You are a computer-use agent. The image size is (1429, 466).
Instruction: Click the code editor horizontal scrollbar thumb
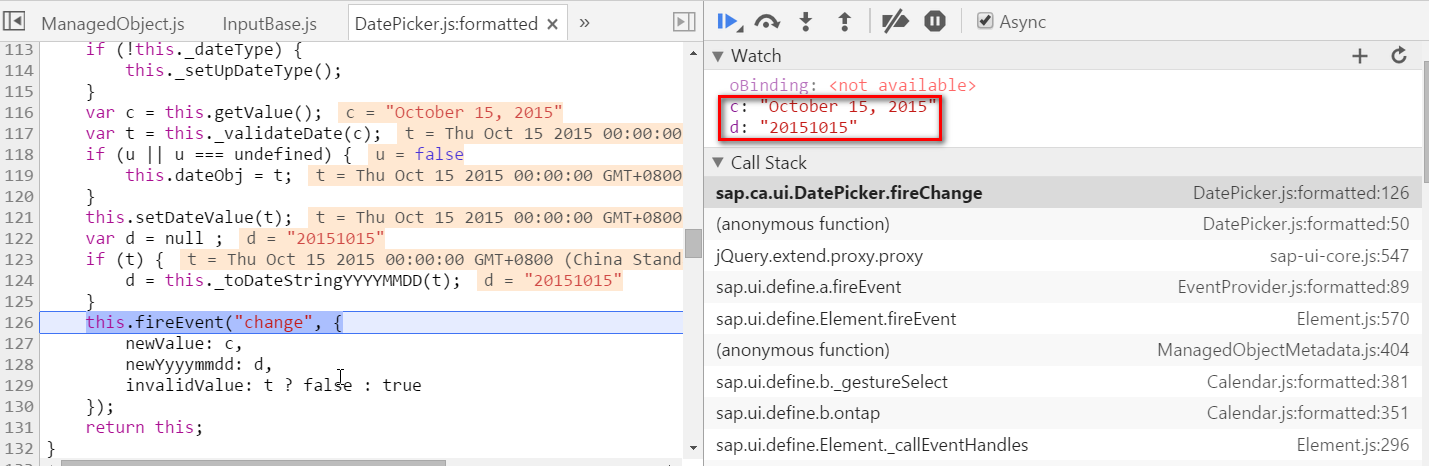click(253, 462)
